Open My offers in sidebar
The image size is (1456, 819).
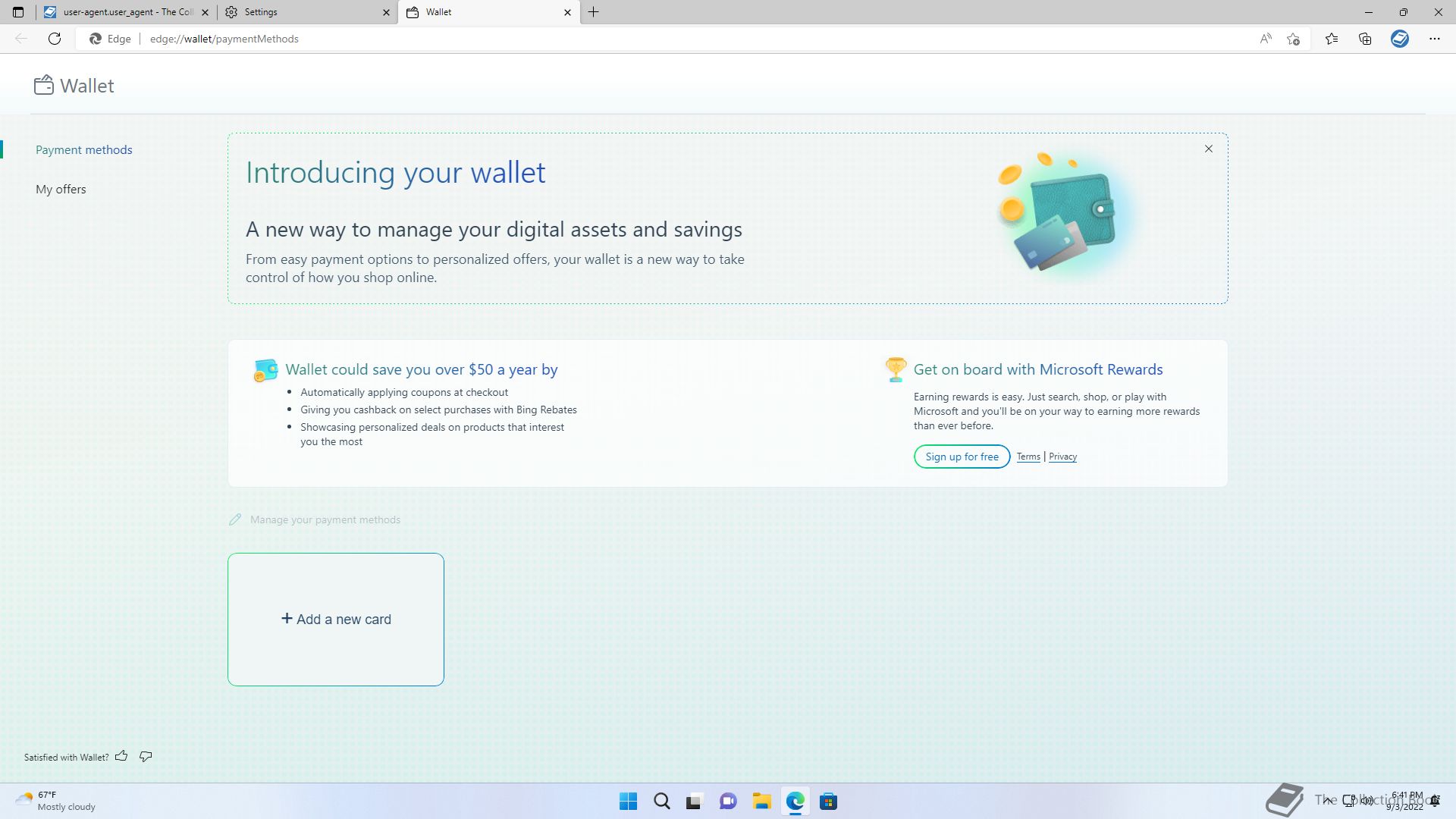[61, 189]
